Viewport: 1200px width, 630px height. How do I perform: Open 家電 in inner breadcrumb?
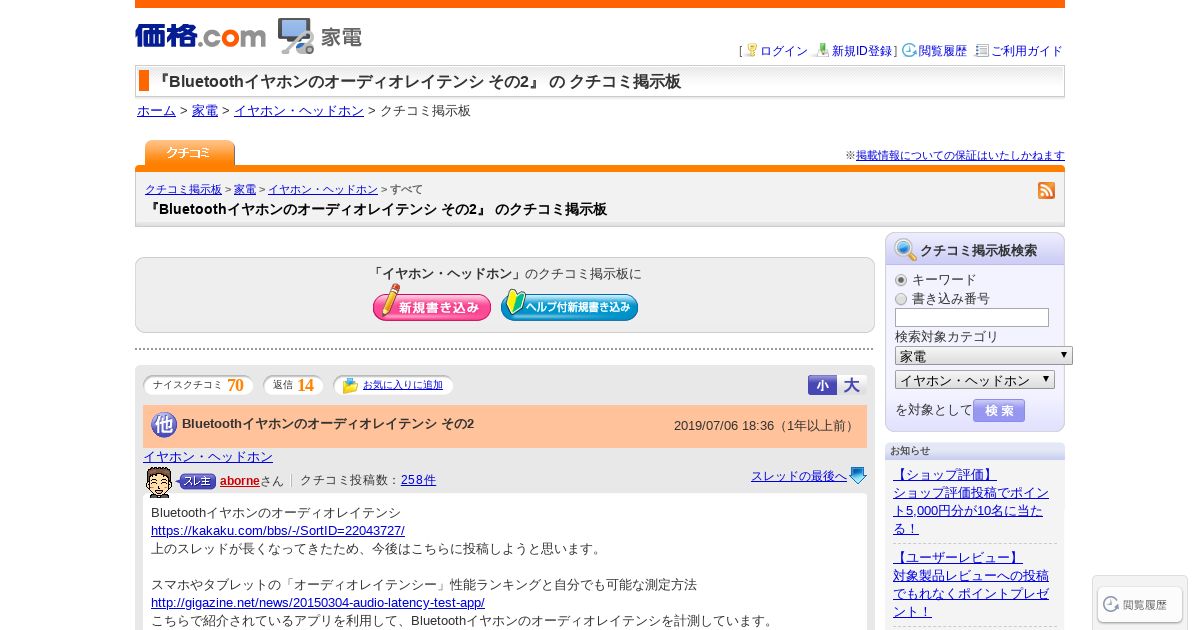click(245, 189)
